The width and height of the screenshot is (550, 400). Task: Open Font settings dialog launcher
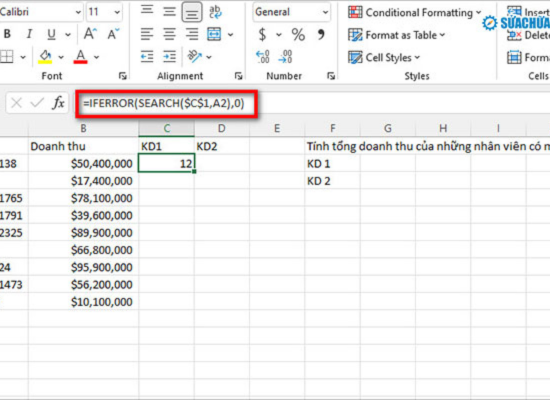coord(122,75)
